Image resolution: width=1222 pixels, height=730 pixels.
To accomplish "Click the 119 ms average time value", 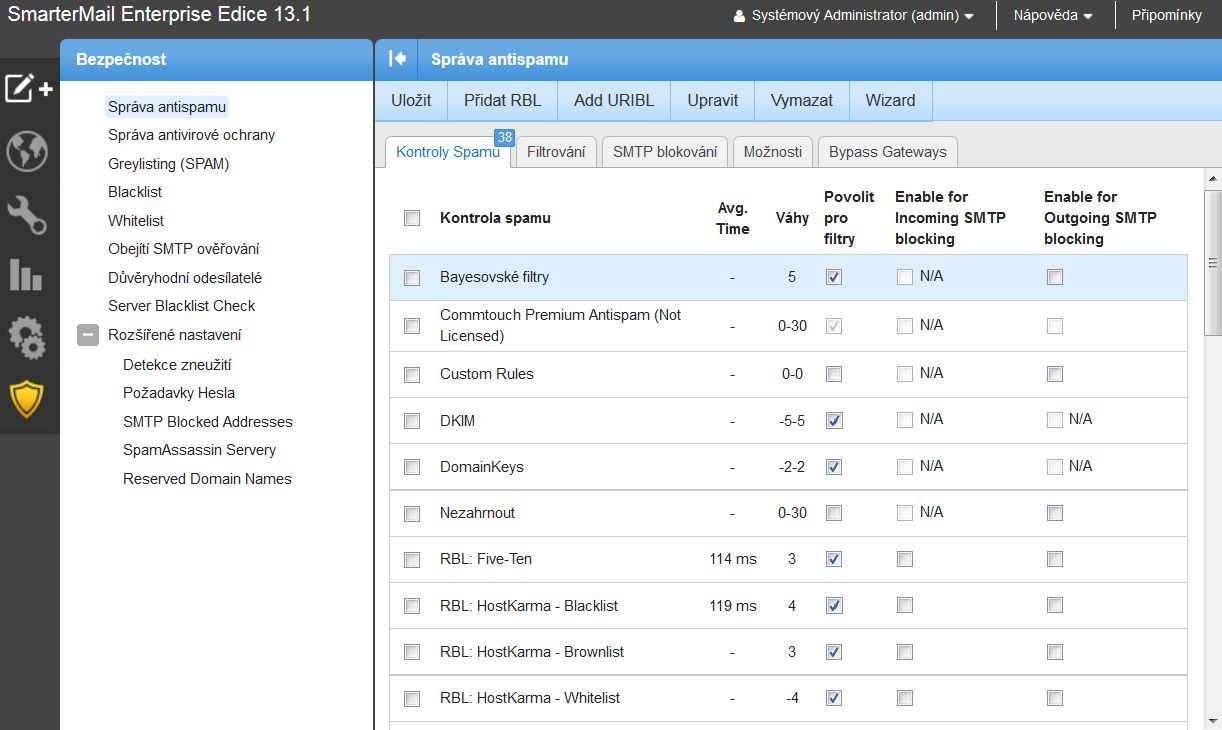I will 733,606.
